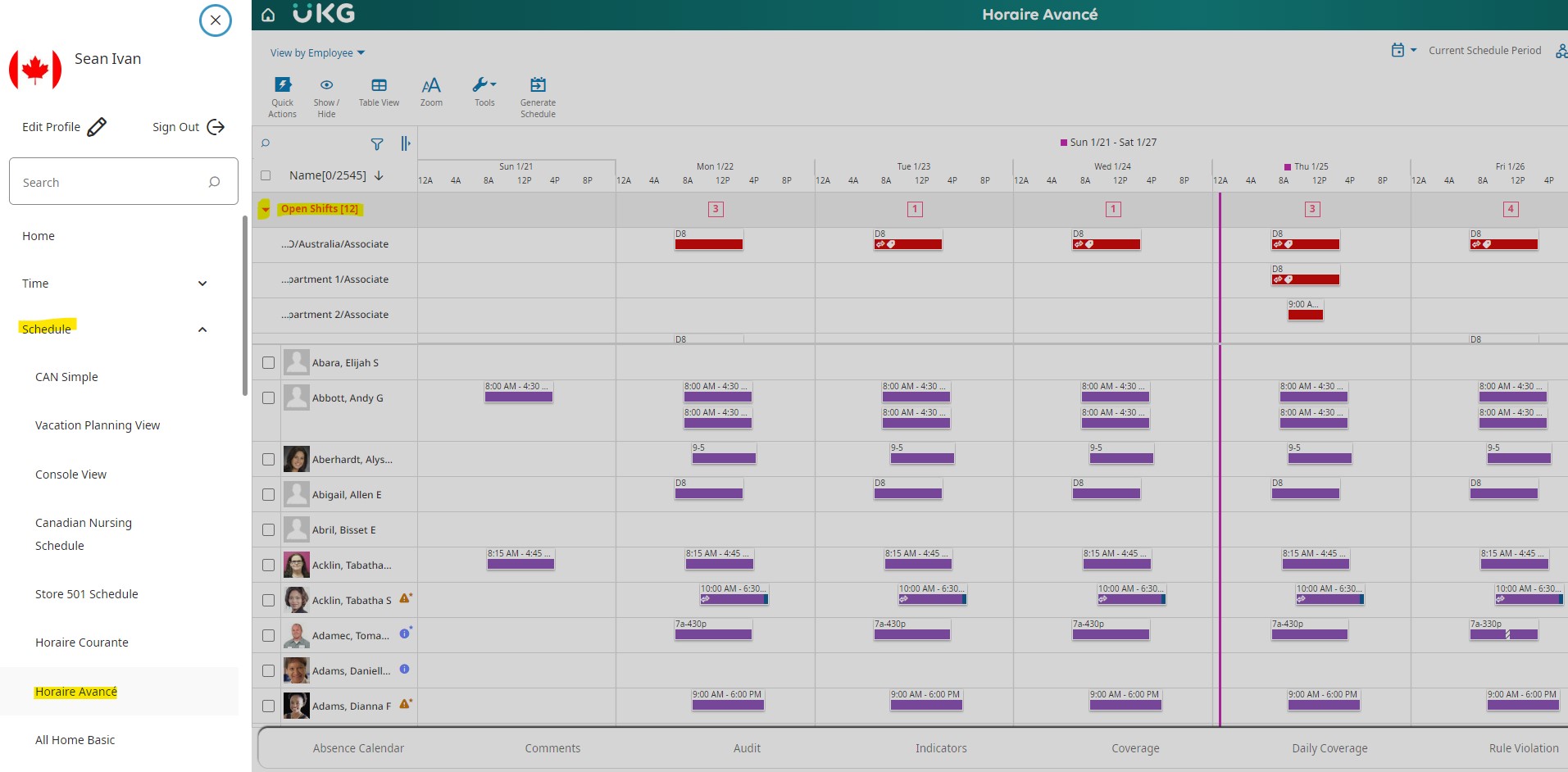The image size is (1568, 772).
Task: Click the Edit Profile pencil icon
Action: (x=97, y=127)
